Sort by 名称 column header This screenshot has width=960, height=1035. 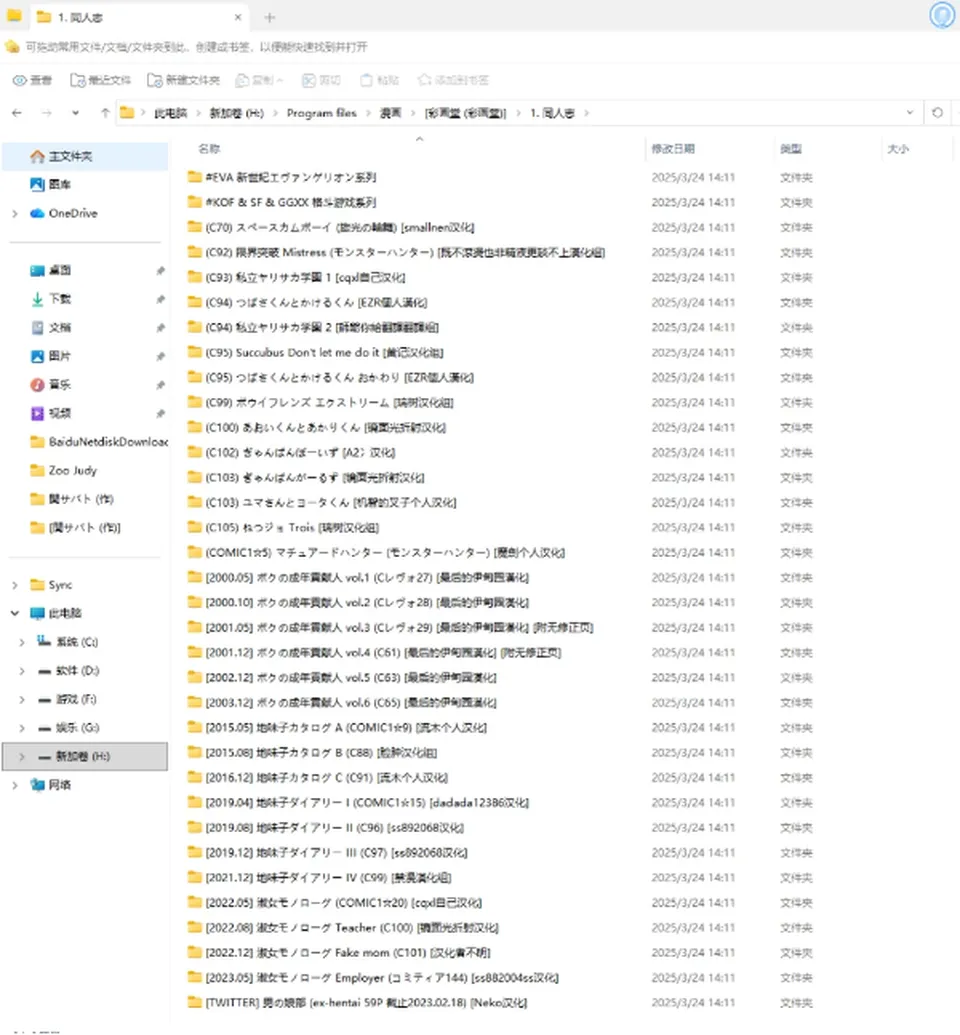209,149
